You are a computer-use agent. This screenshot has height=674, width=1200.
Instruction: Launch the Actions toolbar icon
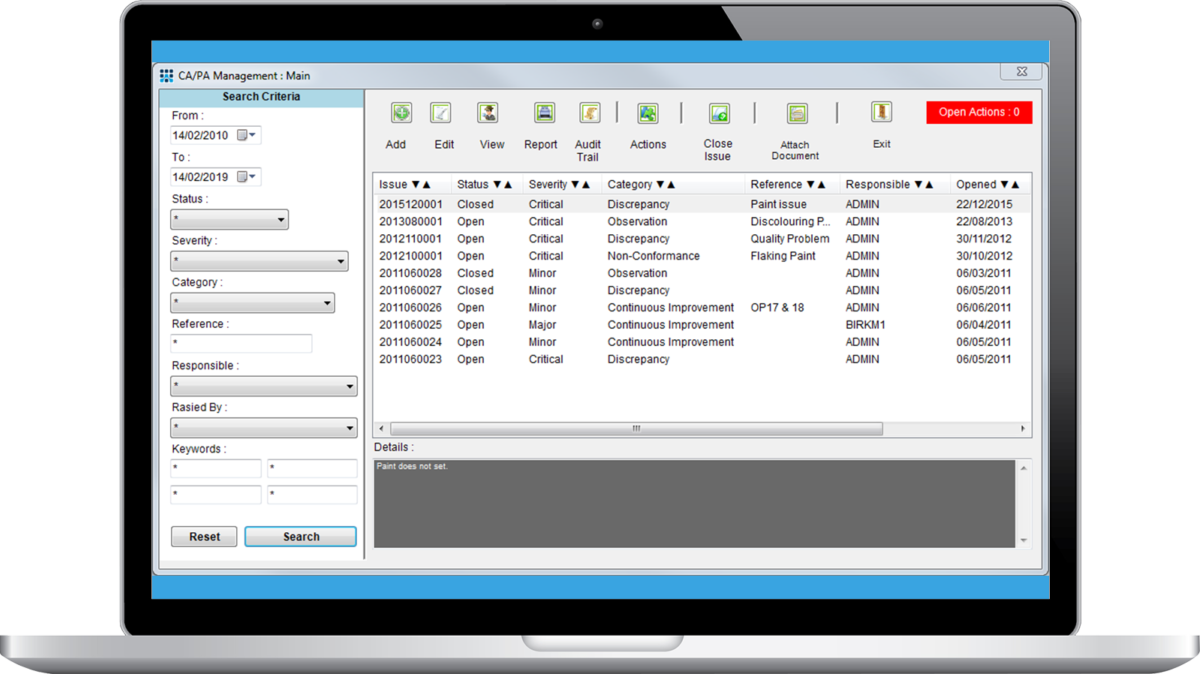[648, 113]
